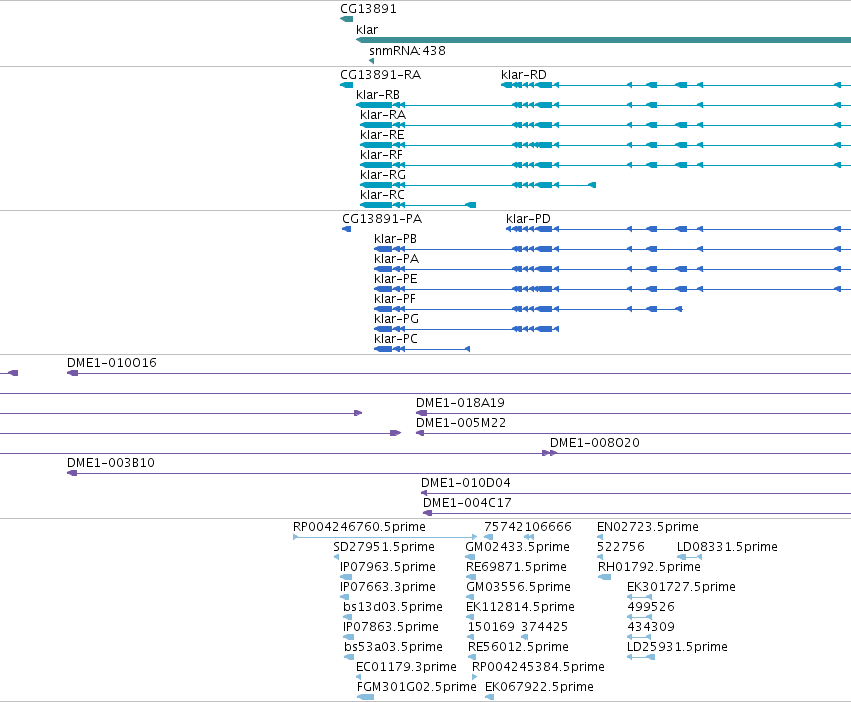Viewport: 851px width, 702px height.
Task: Select the klar-RG transcript label
Action: 383,175
